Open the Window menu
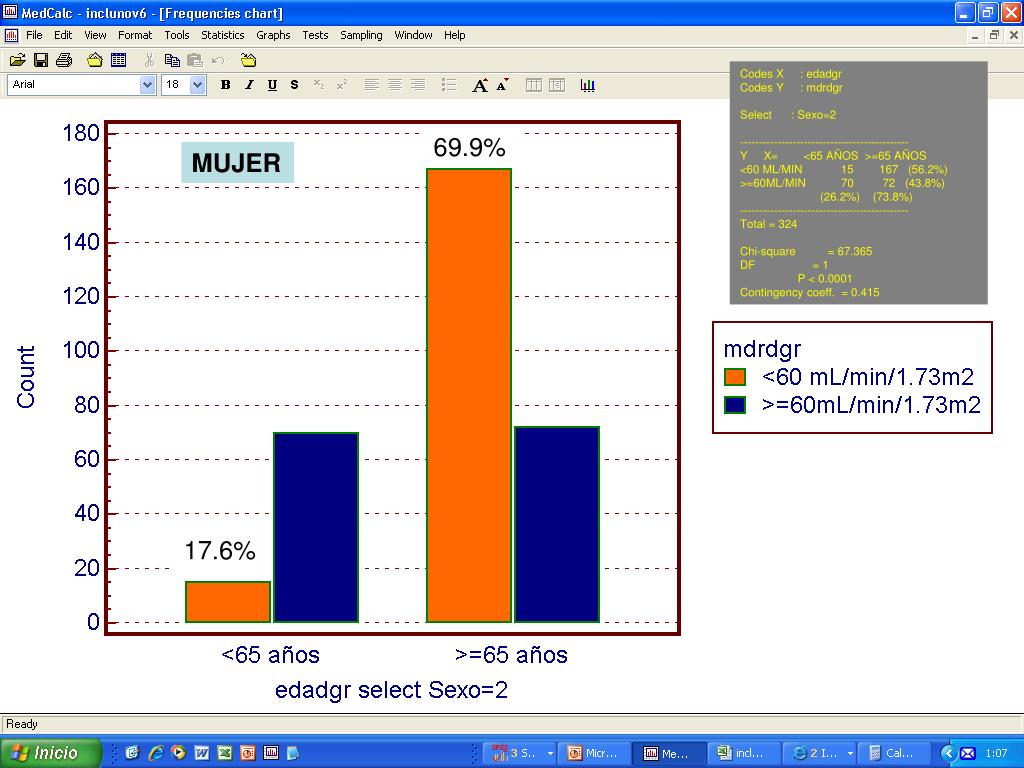This screenshot has height=768, width=1024. coord(413,35)
